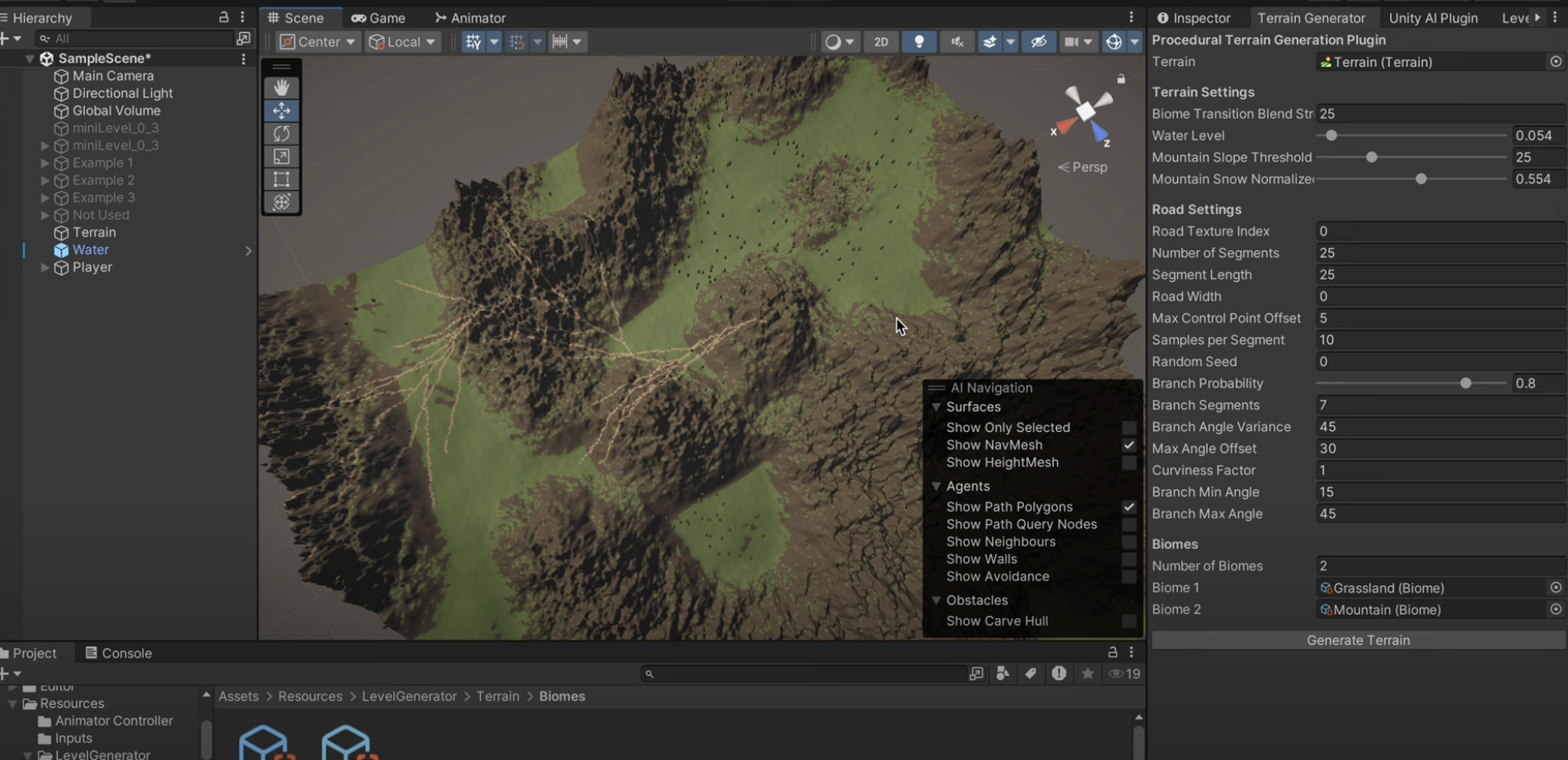The image size is (1568, 760).
Task: Select the Move tool in Scene toolbar
Action: click(x=281, y=110)
